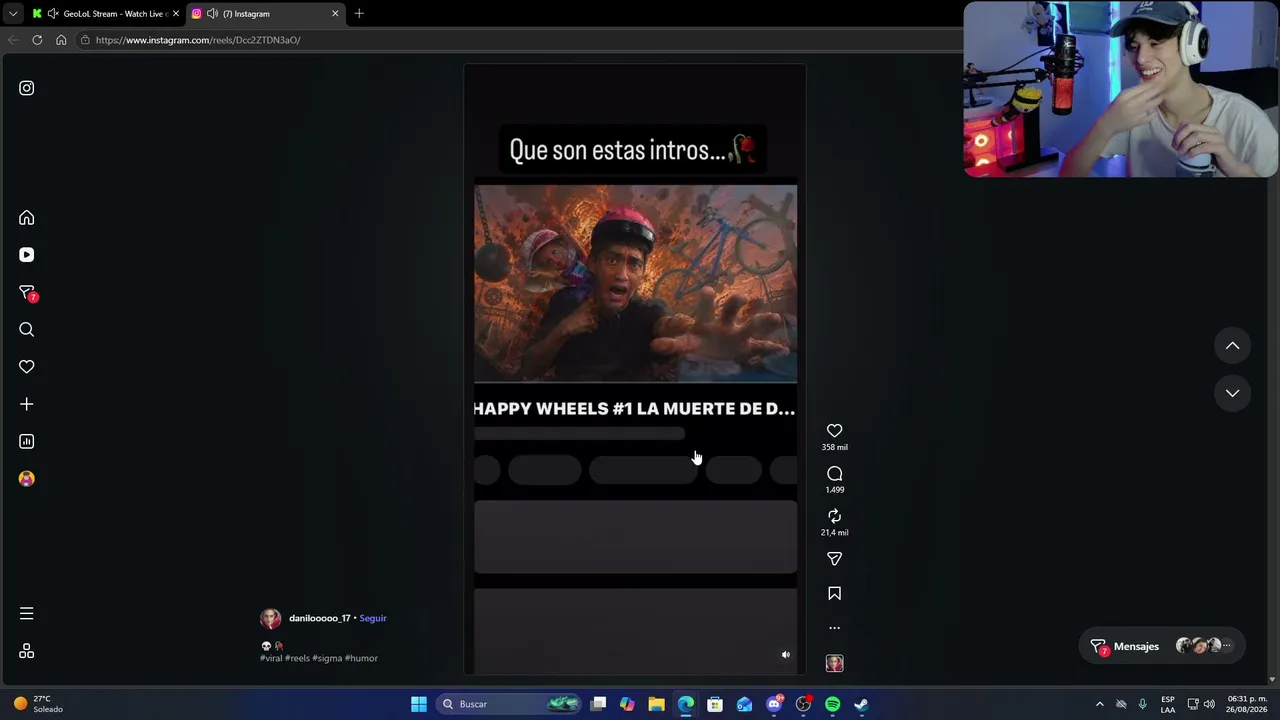The width and height of the screenshot is (1280, 720).
Task: Open the weather widget showing 27°C
Action: point(38,704)
